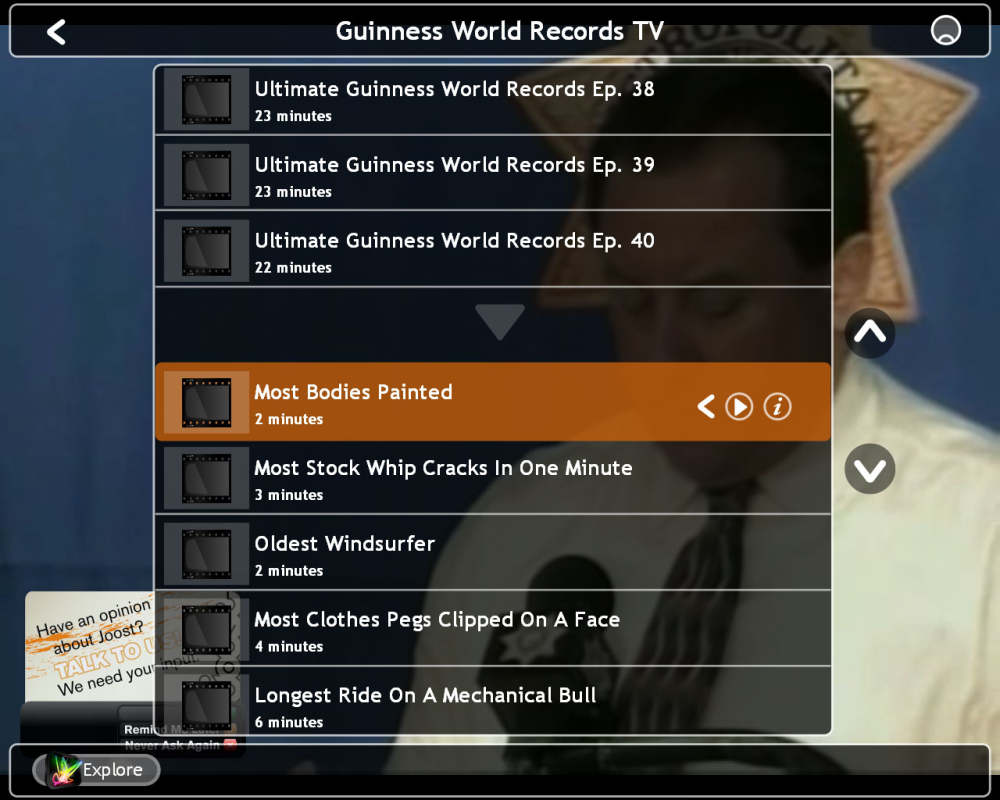Click the Mechanical Bull film thumbnail
1000x800 pixels.
(206, 705)
